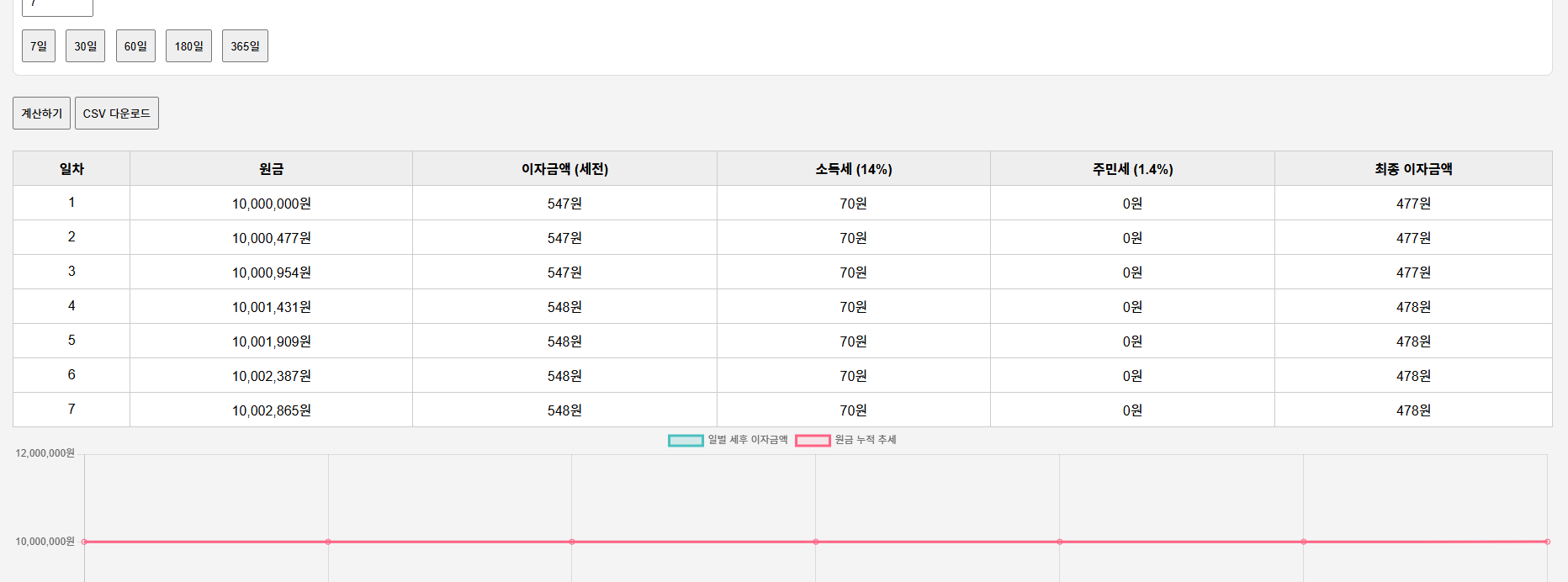Select the 10,001,909원 principal cell

tap(271, 341)
